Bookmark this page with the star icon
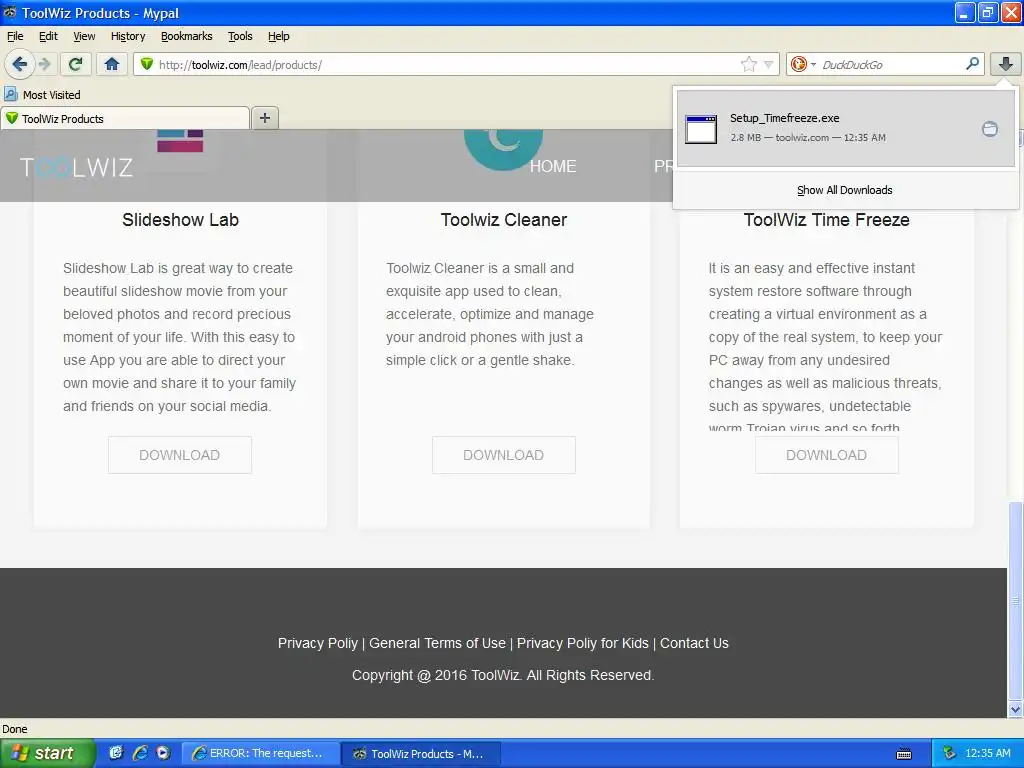This screenshot has height=768, width=1024. click(x=748, y=64)
